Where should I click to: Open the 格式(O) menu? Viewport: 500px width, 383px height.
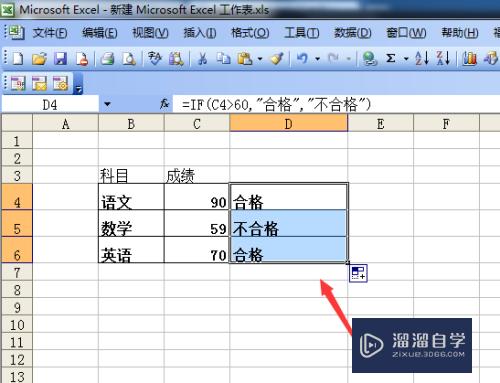tap(250, 33)
